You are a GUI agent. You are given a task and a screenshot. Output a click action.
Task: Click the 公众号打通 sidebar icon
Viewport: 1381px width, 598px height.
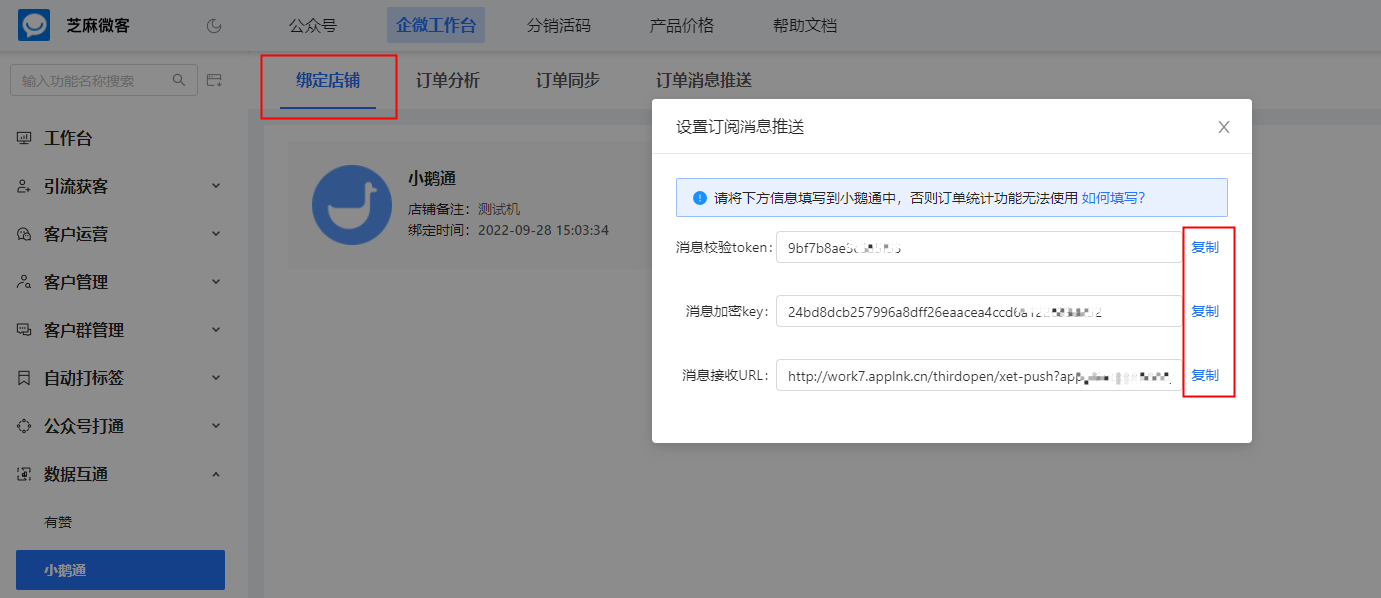(x=24, y=426)
